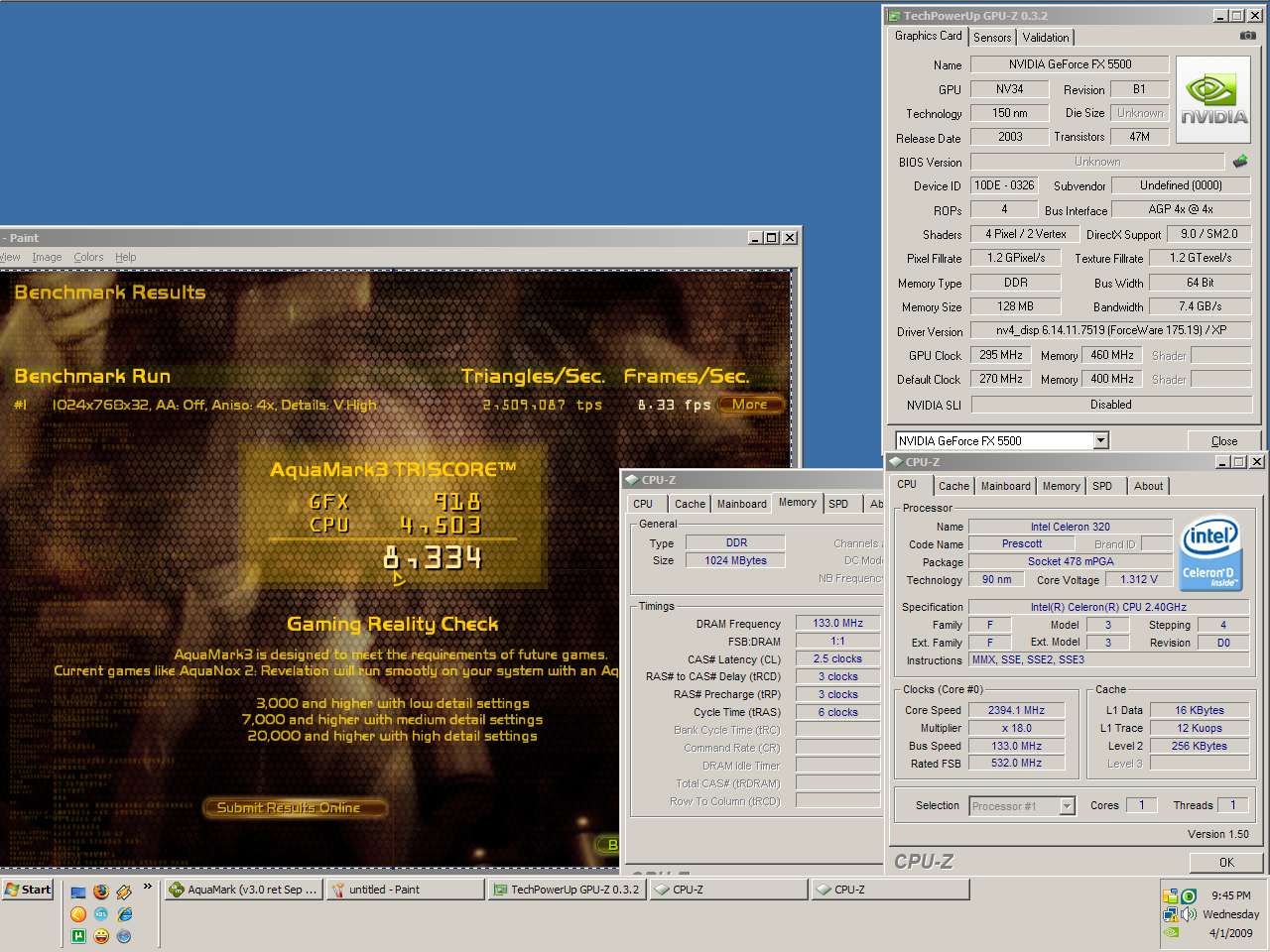This screenshot has height=952, width=1270.
Task: Click the GPU-Z title bar icon
Action: [894, 16]
